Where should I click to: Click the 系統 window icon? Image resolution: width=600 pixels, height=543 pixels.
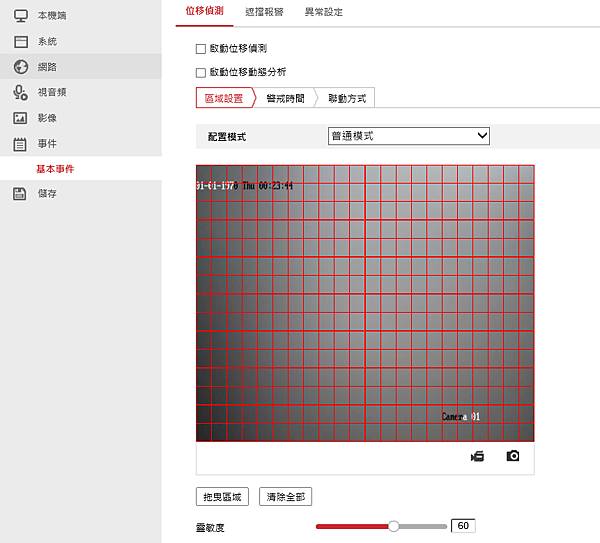click(x=21, y=42)
